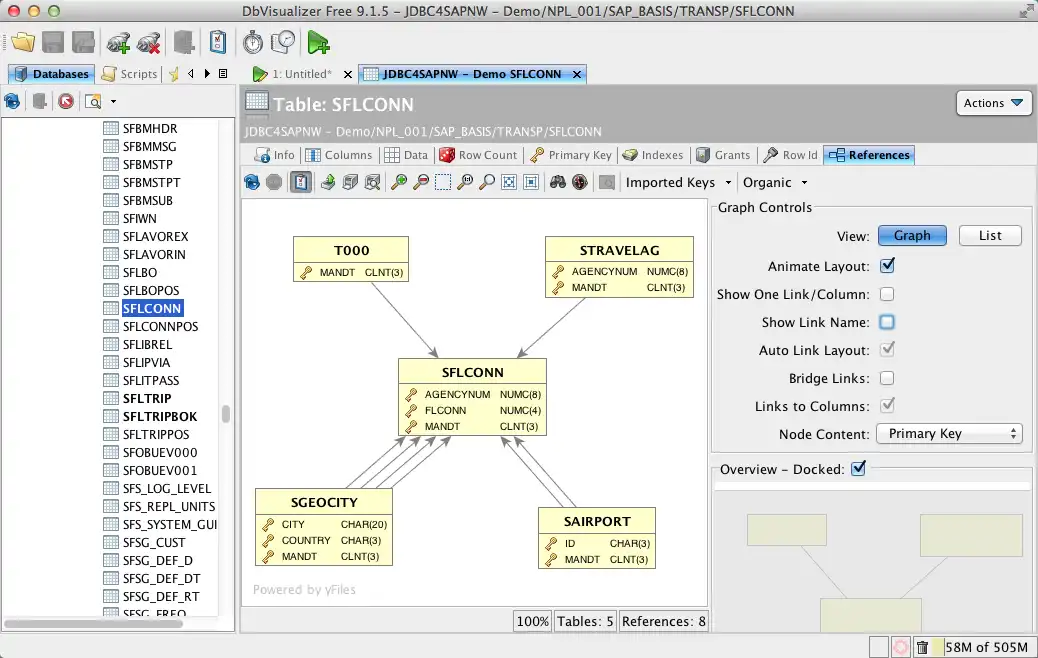The width and height of the screenshot is (1038, 658).
Task: Click the create database connection icon
Action: point(118,43)
